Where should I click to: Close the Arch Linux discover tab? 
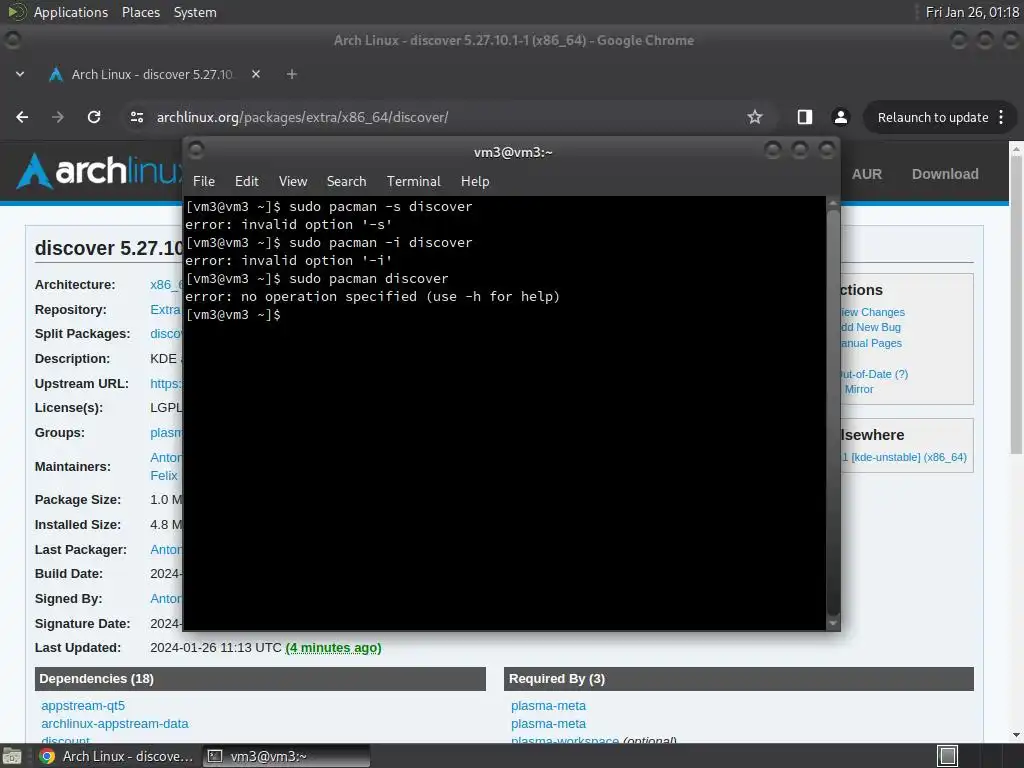[x=256, y=74]
